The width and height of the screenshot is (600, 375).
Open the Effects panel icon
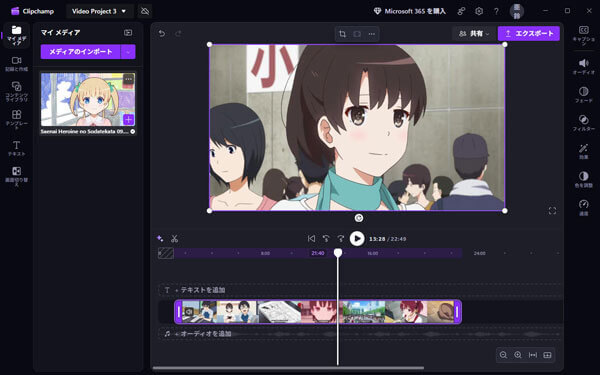[x=584, y=151]
